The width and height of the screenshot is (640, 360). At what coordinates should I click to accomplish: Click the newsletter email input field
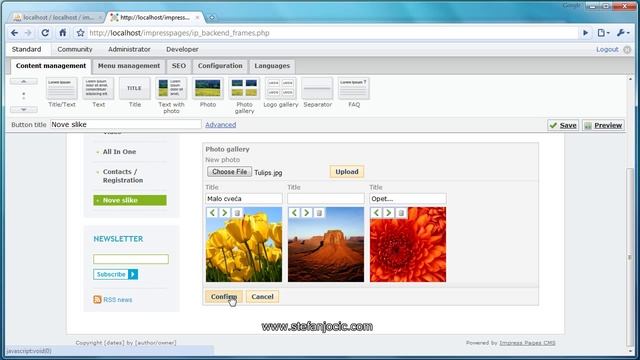pos(131,259)
